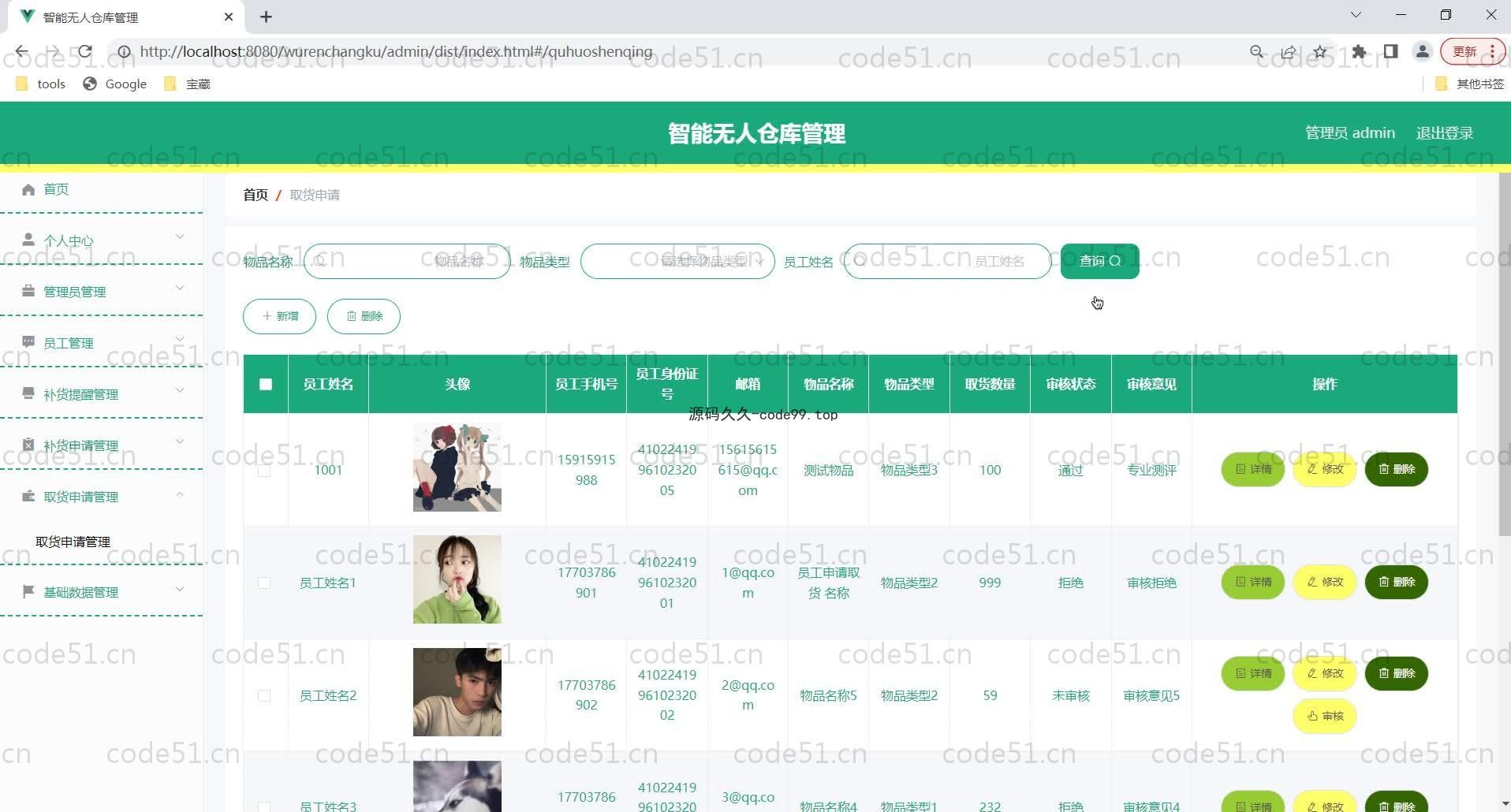
Task: Open the browser profile avatar icon
Action: point(1423,52)
